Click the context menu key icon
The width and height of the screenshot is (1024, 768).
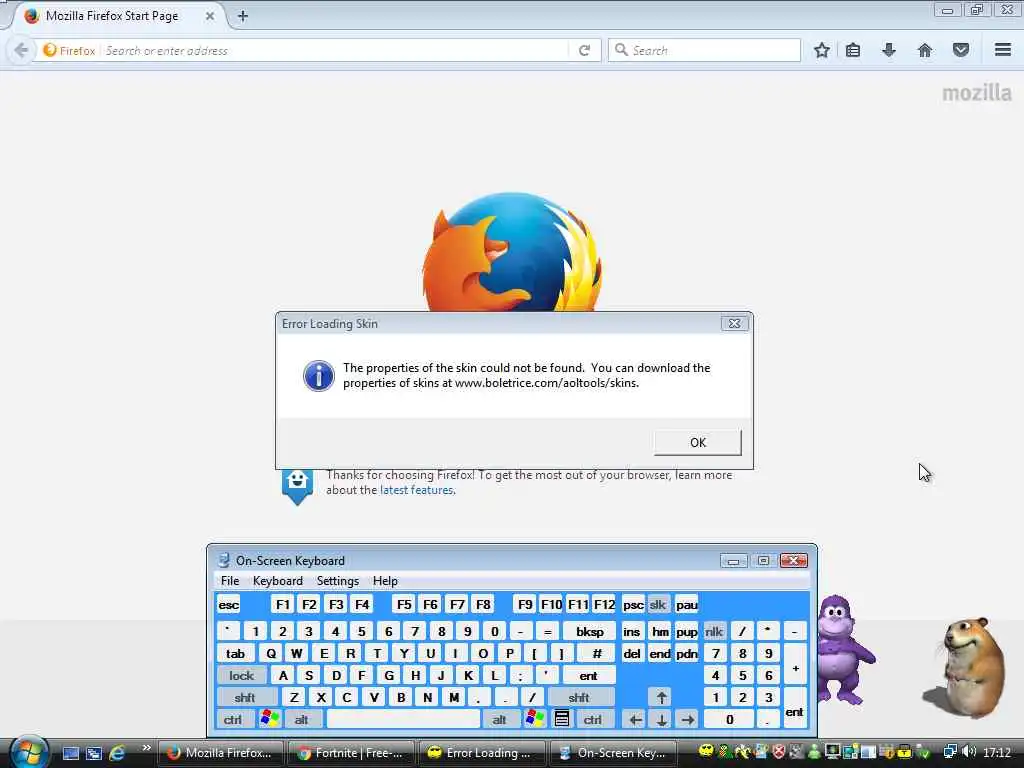(561, 719)
